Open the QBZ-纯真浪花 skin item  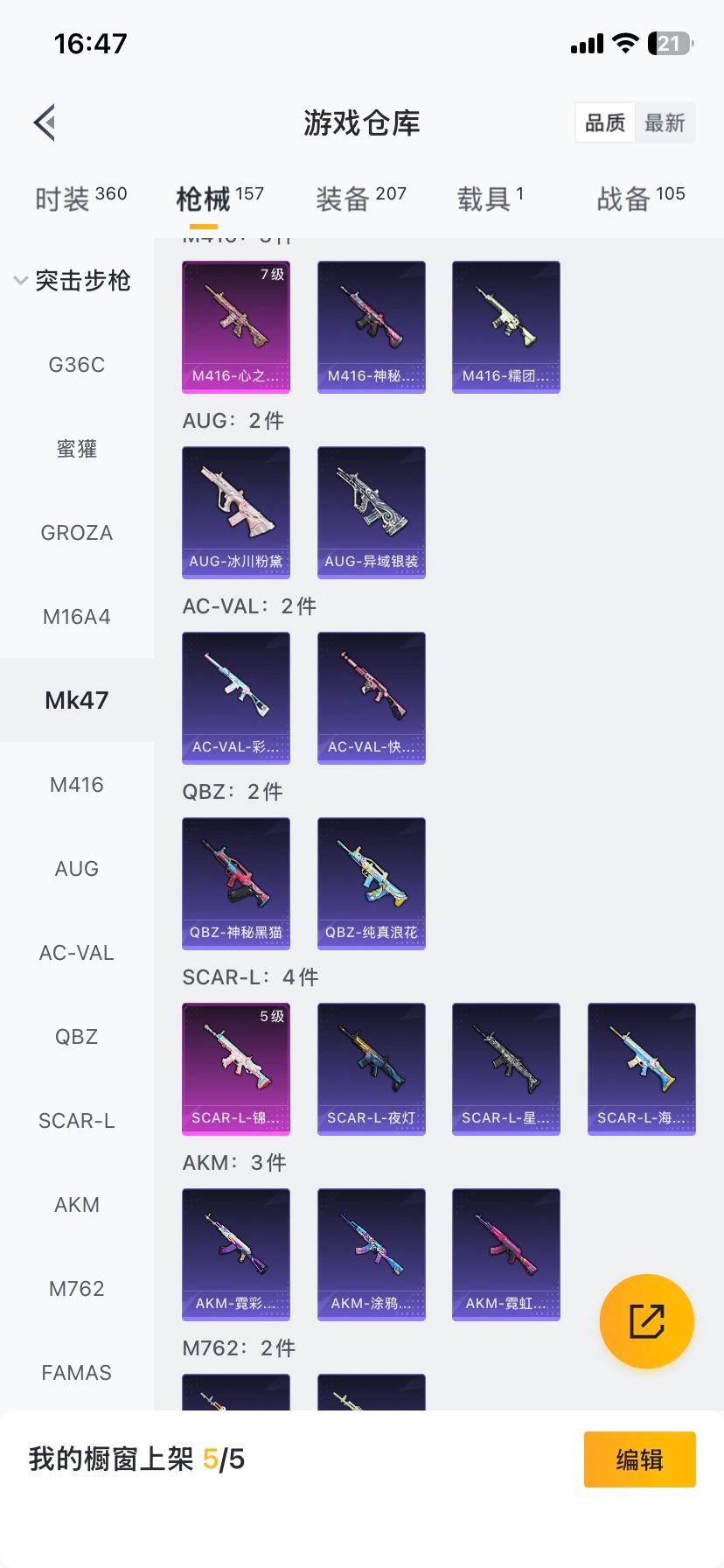tap(372, 884)
